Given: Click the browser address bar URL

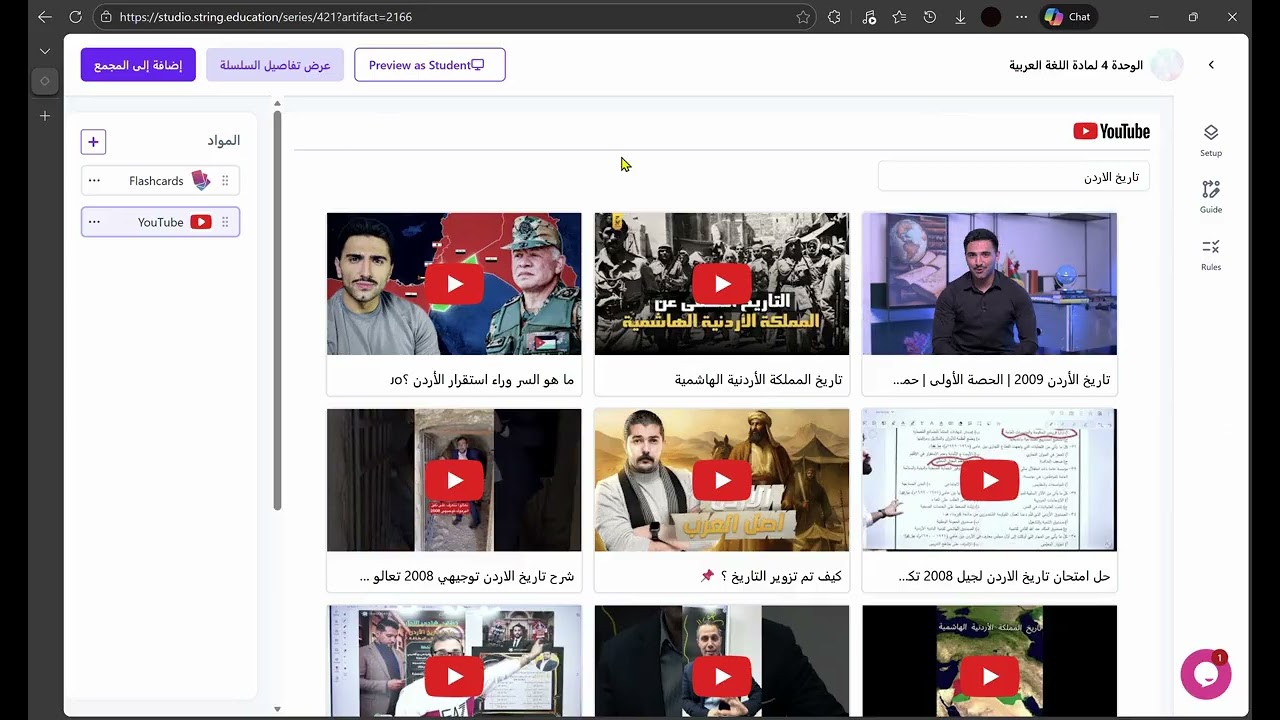Looking at the screenshot, I should coord(265,17).
